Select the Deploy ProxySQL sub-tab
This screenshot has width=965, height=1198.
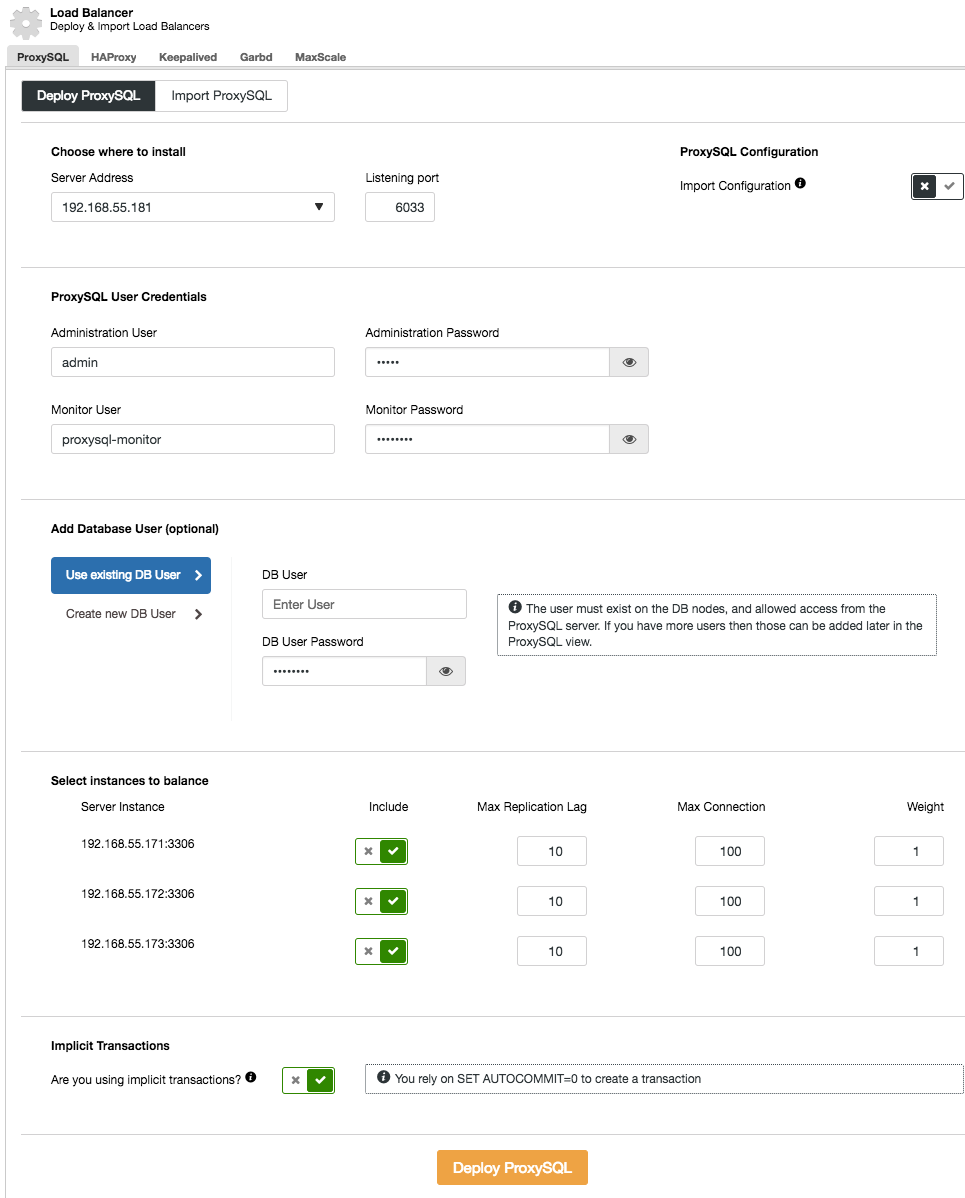[x=89, y=96]
